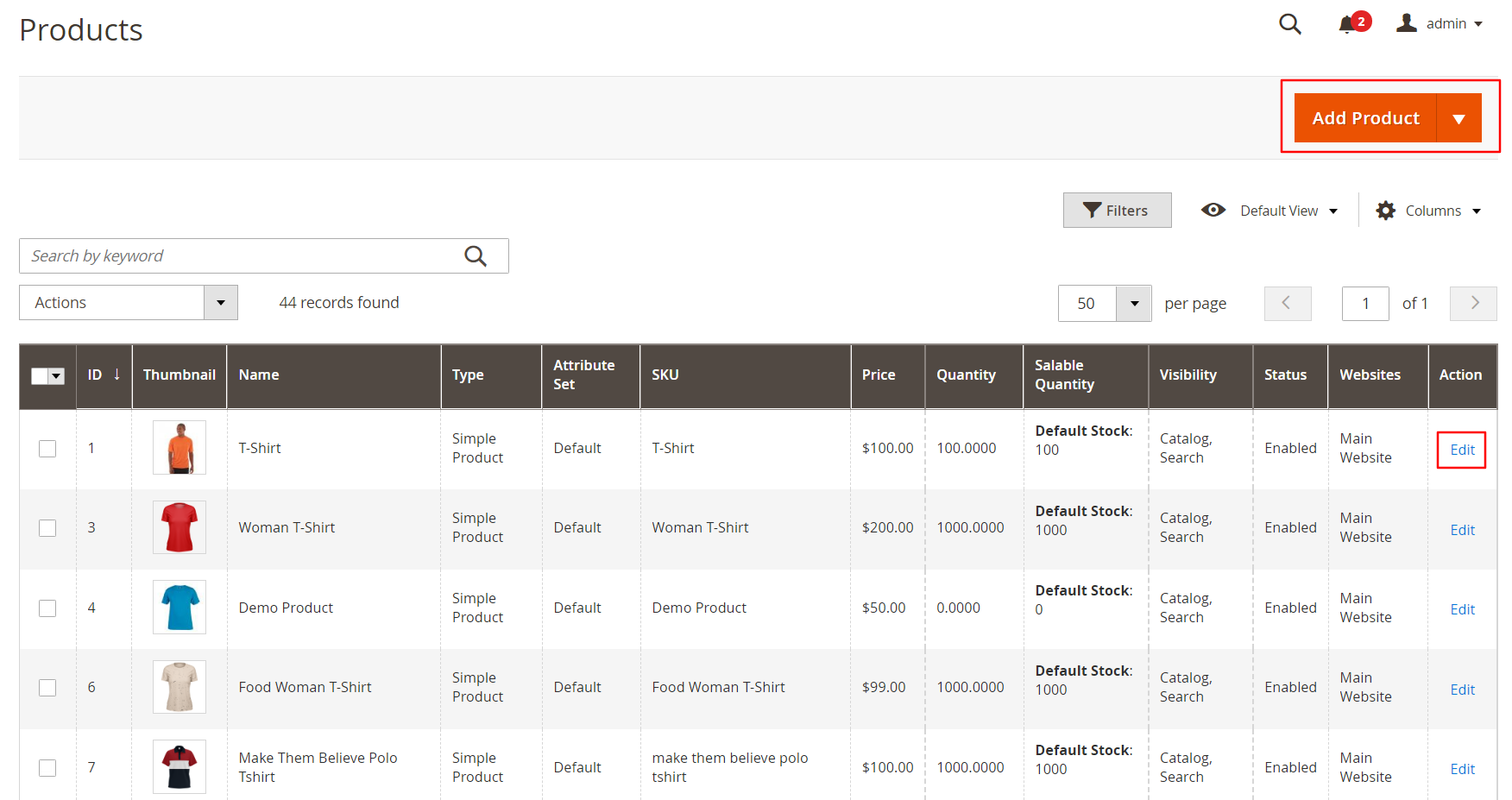Click the Filters button

coord(1117,211)
